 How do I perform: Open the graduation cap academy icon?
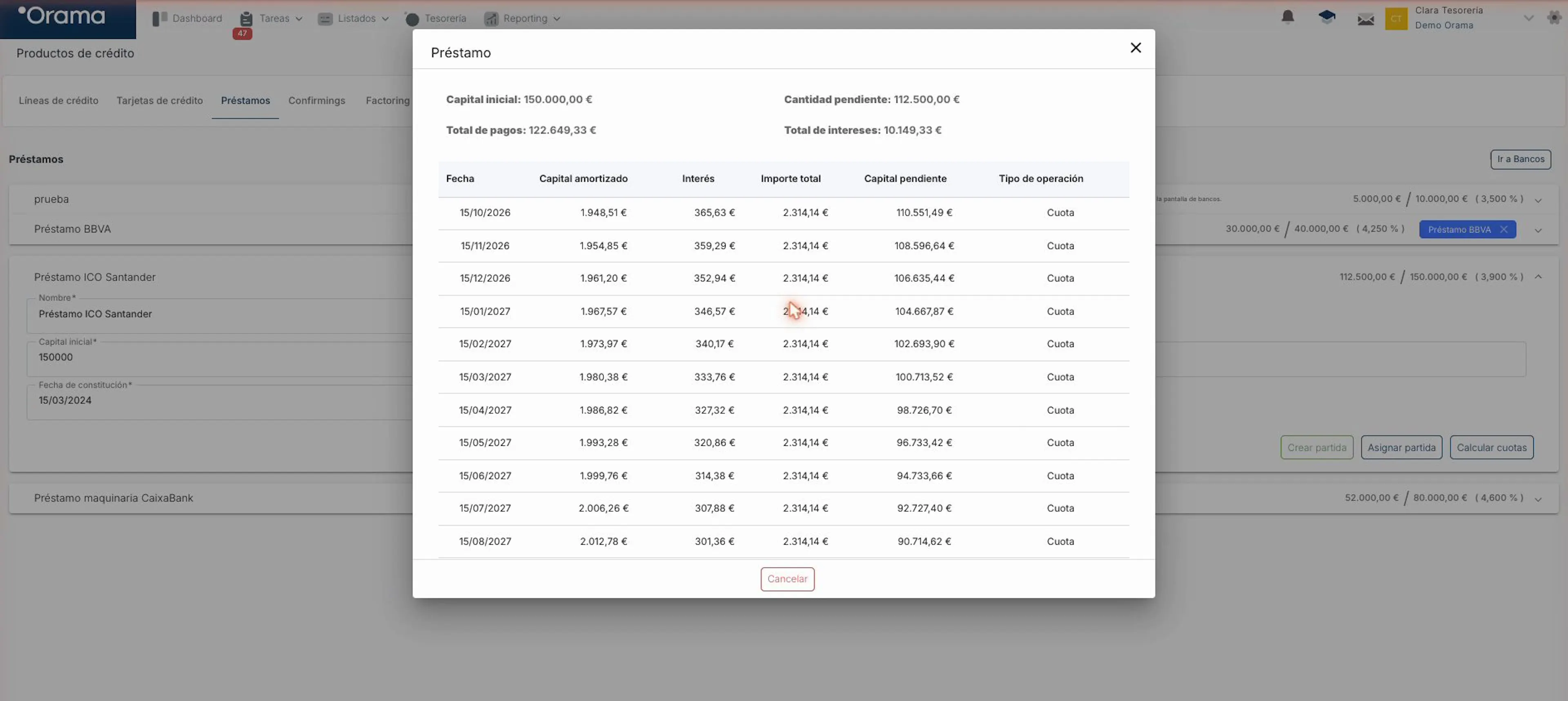pos(1326,17)
